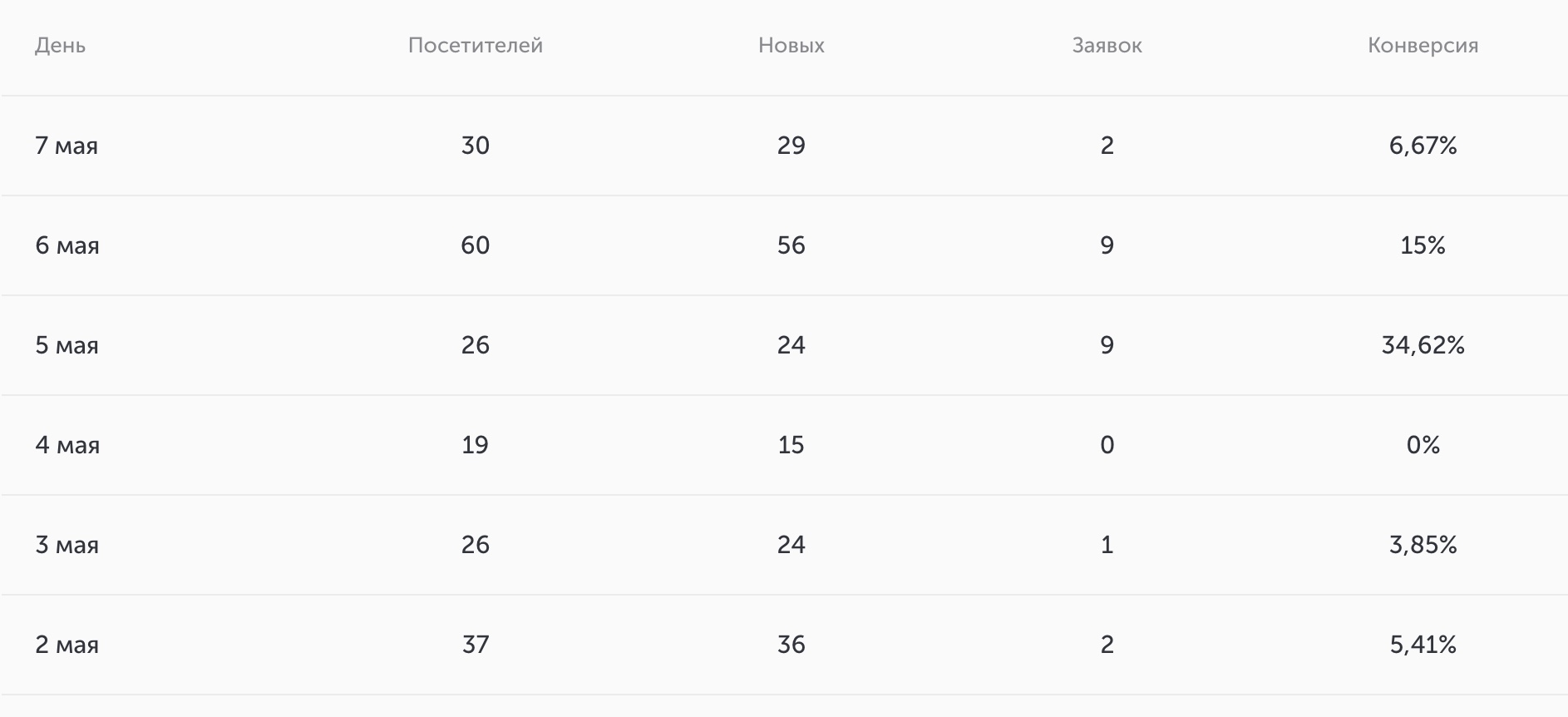The height and width of the screenshot is (717, 1568).
Task: Click the Заявок column header
Action: (1107, 46)
